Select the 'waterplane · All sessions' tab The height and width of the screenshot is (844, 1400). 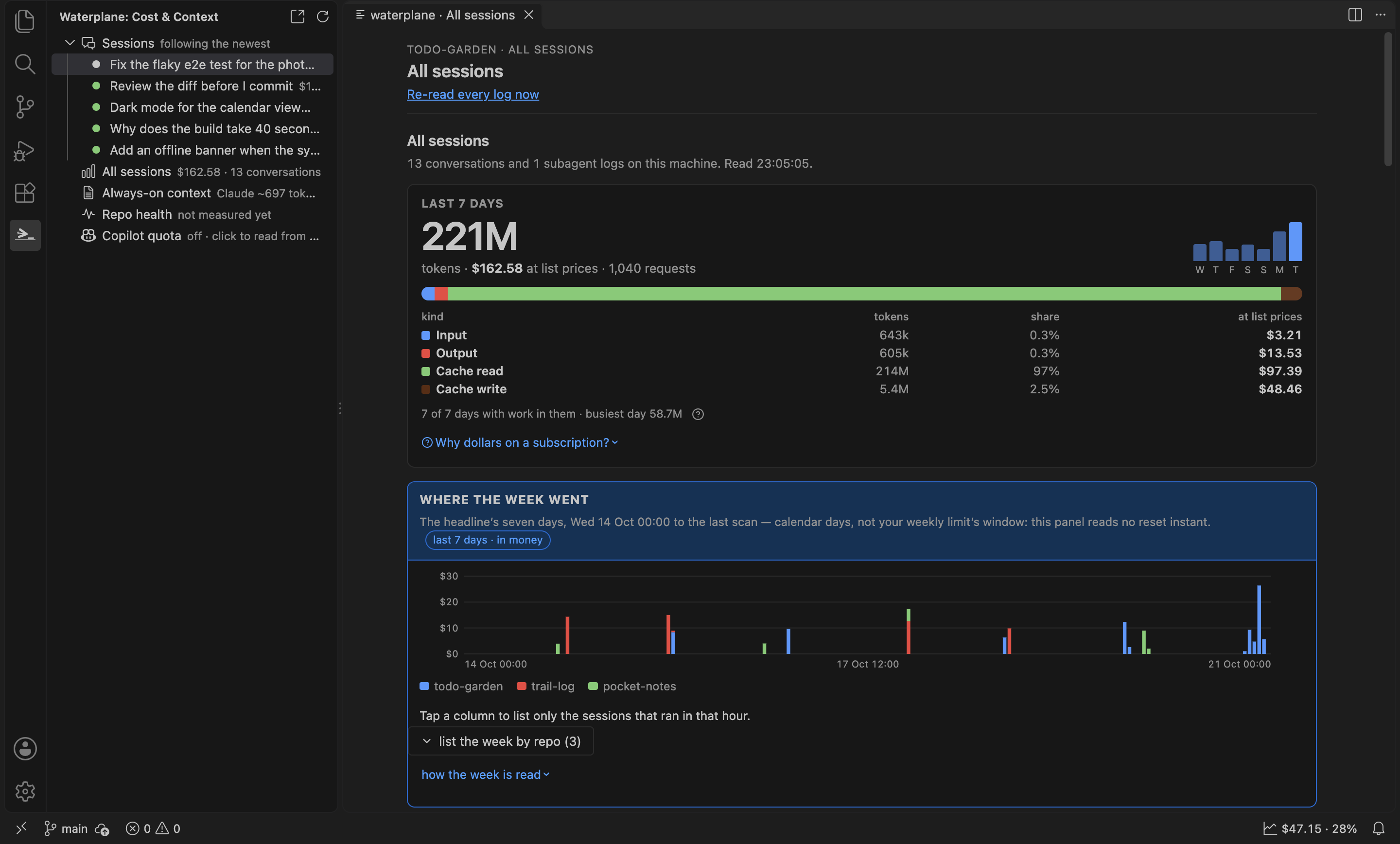pos(443,15)
